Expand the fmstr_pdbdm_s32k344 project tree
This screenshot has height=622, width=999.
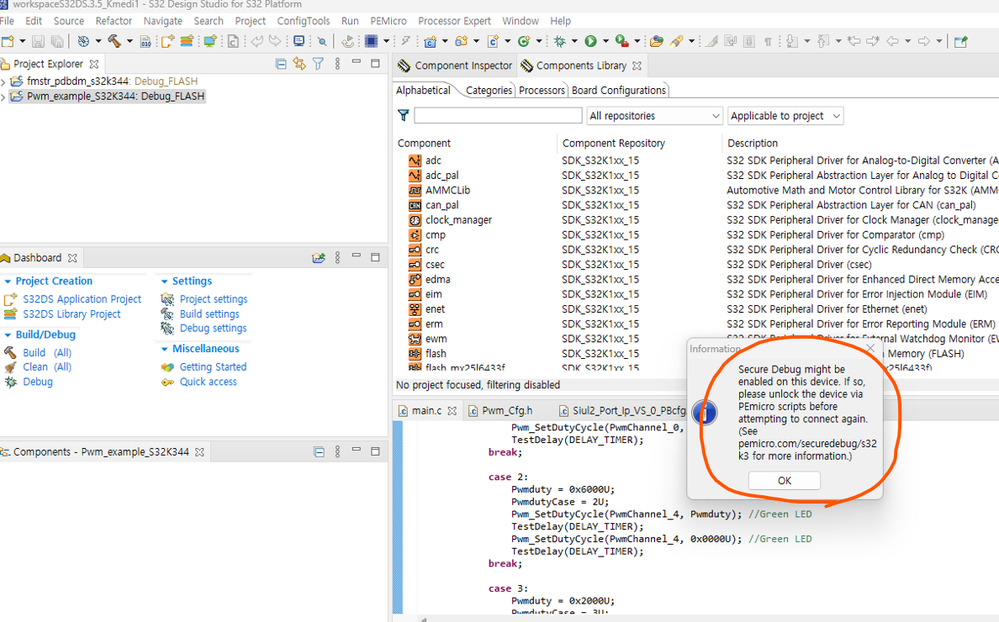(4, 82)
